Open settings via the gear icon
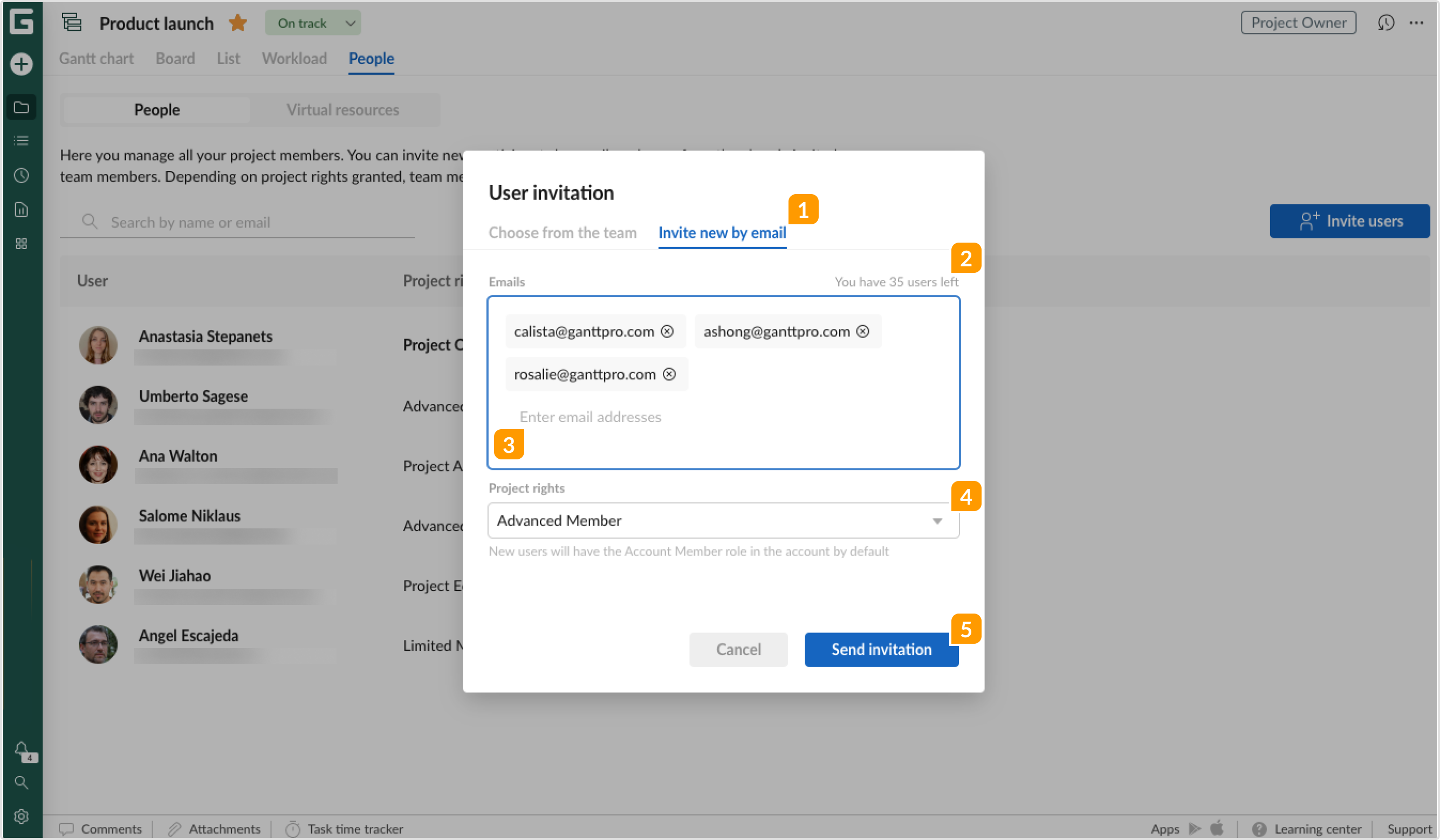 [x=21, y=816]
